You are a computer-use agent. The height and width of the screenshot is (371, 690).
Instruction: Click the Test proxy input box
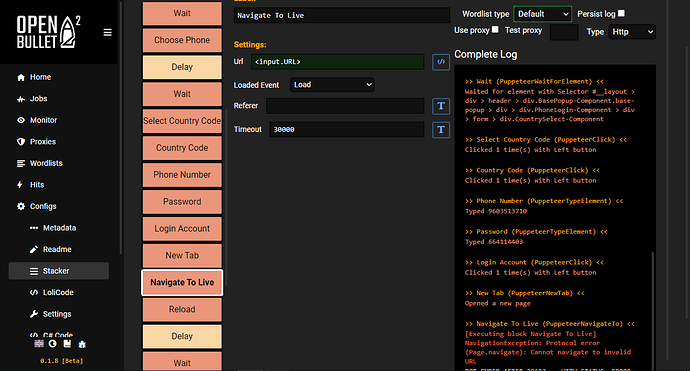564,32
